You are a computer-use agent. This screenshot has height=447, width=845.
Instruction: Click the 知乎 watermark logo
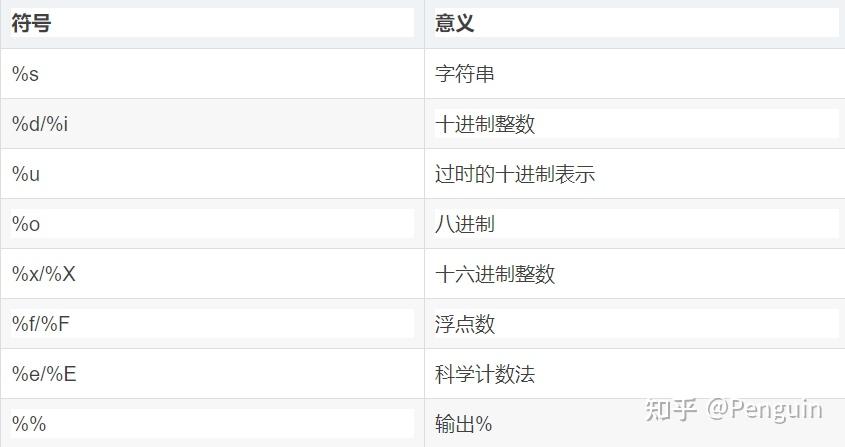click(x=671, y=410)
